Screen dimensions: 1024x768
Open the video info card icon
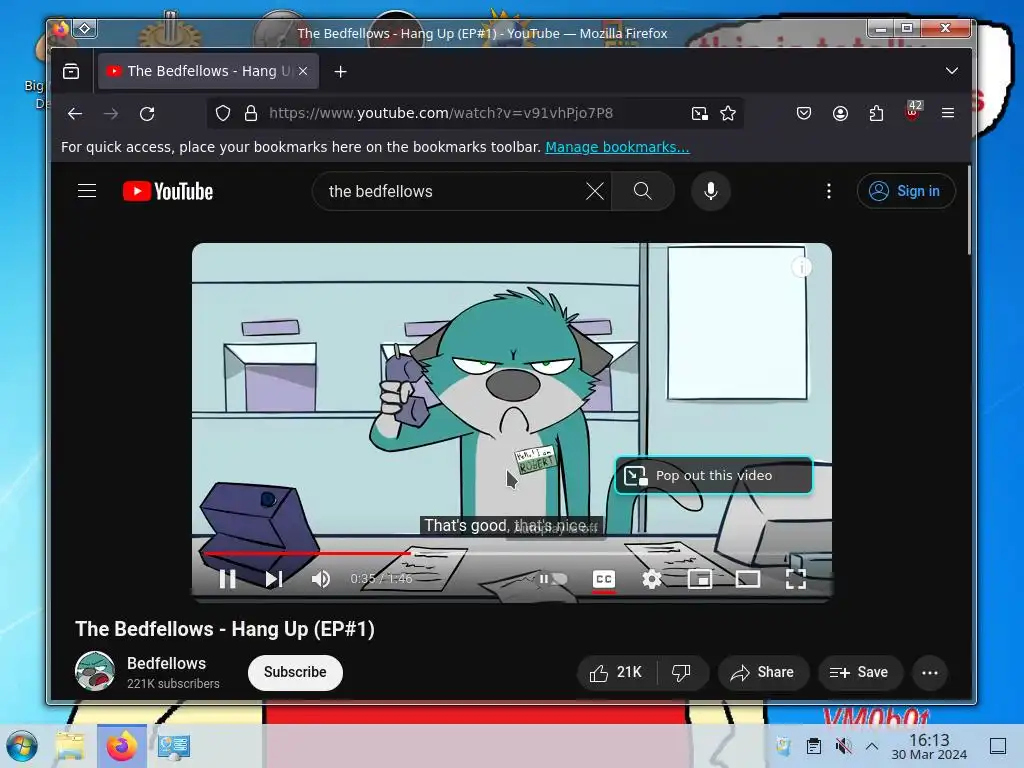point(801,266)
